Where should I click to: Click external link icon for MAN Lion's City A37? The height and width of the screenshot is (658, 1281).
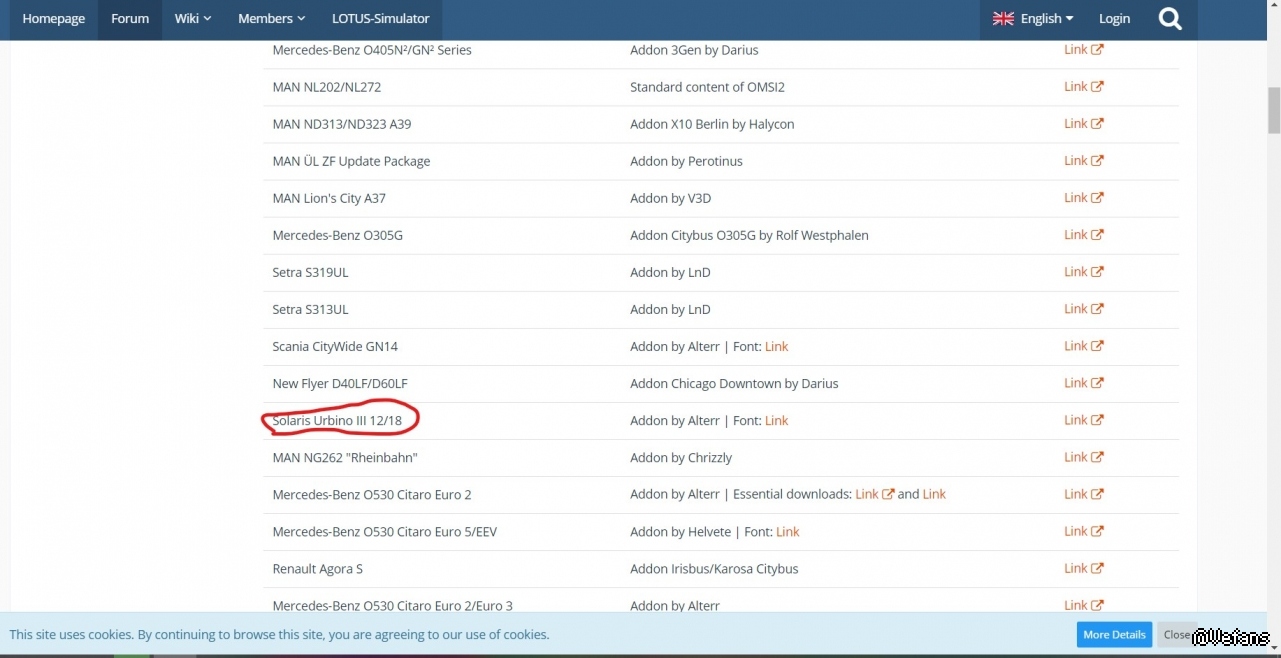[x=1097, y=198]
